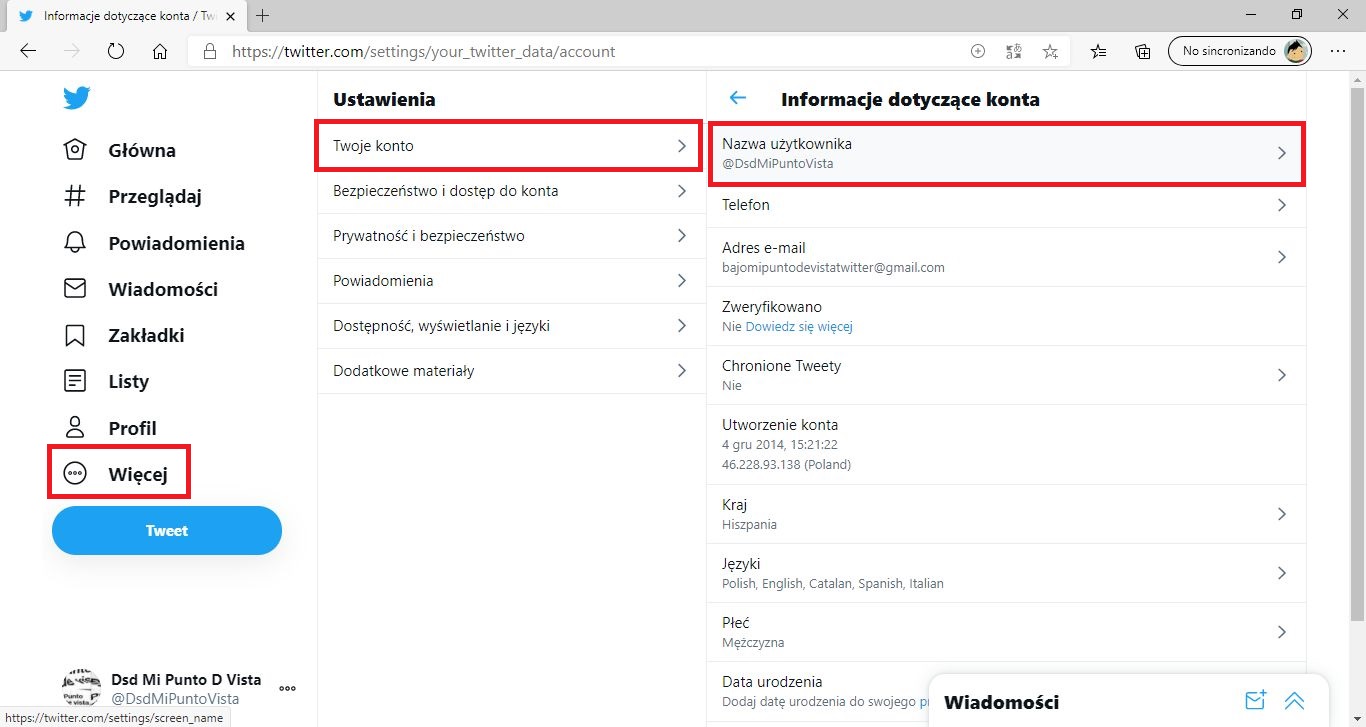
Task: Open browser settings ellipsis menu
Action: tap(1338, 51)
